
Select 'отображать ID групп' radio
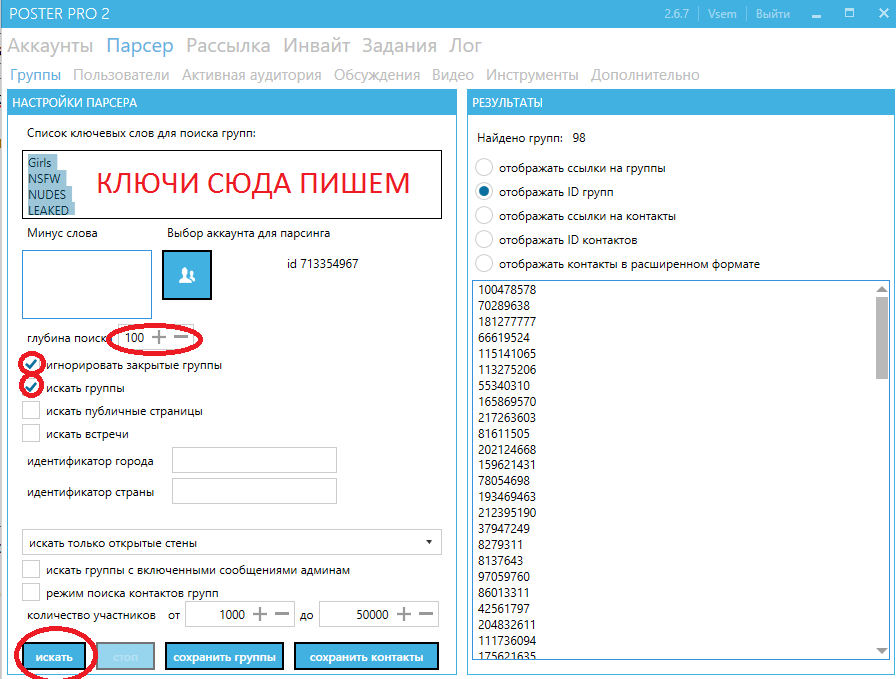(484, 191)
